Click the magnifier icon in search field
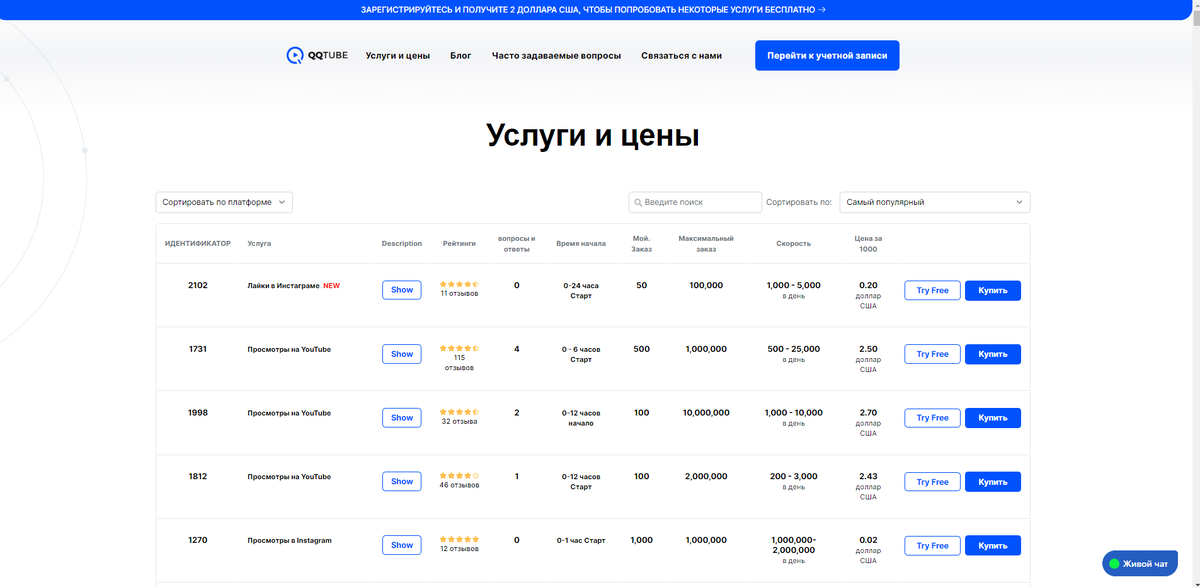 (637, 202)
